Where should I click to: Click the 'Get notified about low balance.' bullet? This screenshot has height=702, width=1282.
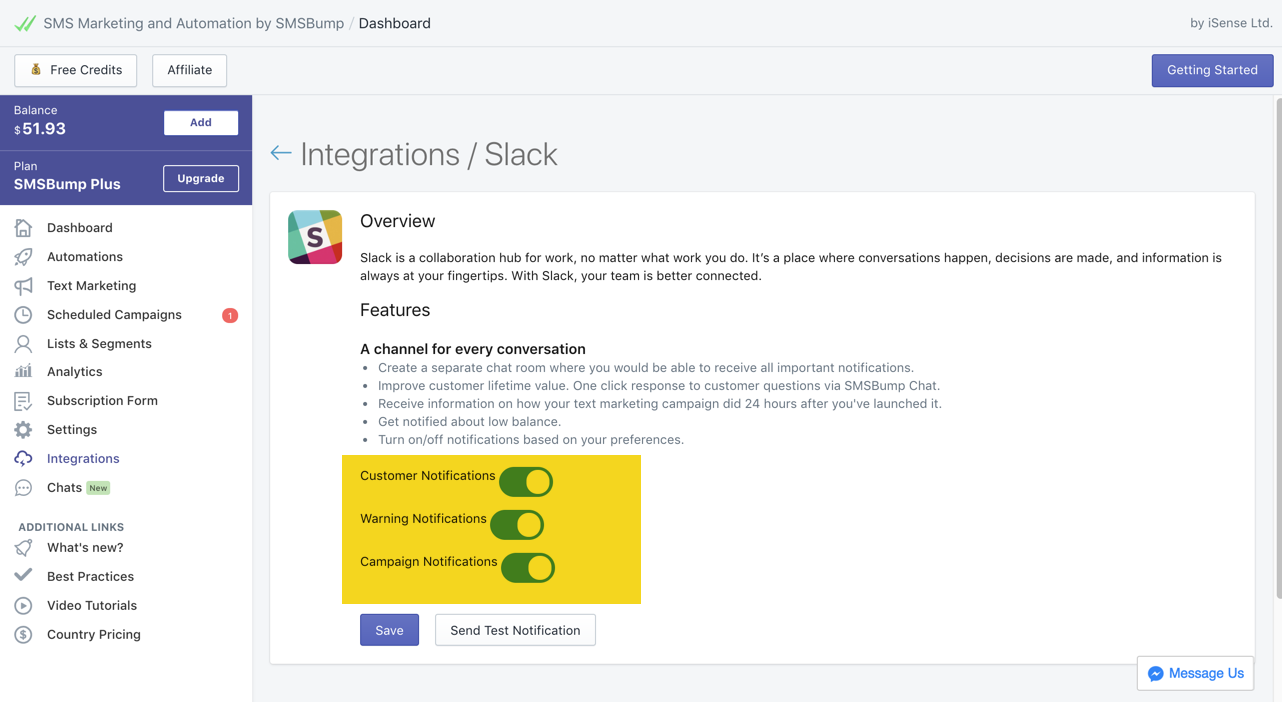[469, 422]
